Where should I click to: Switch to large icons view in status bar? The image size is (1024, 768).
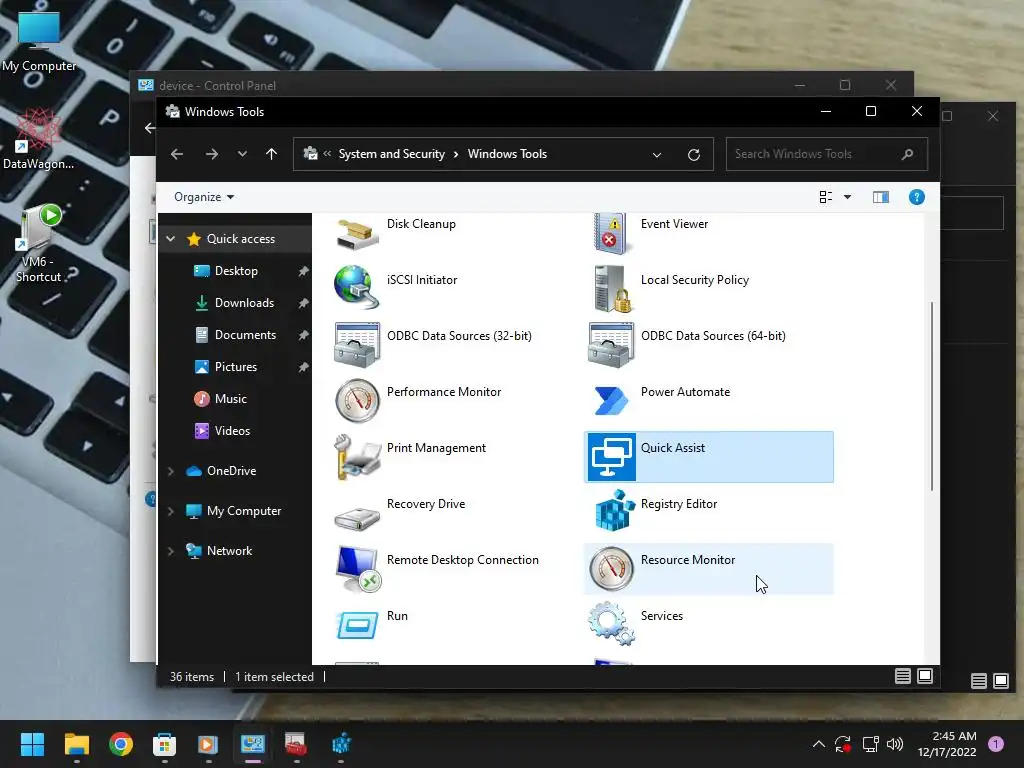[x=925, y=676]
